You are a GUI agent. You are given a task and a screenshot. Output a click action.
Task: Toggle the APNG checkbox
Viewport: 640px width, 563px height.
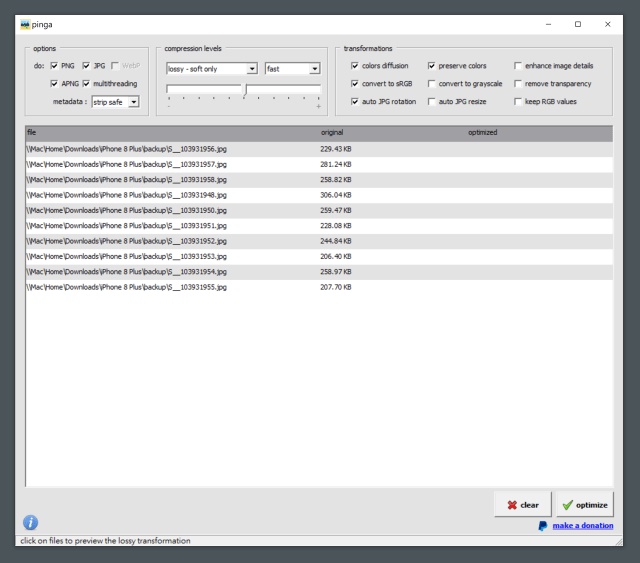tap(54, 84)
